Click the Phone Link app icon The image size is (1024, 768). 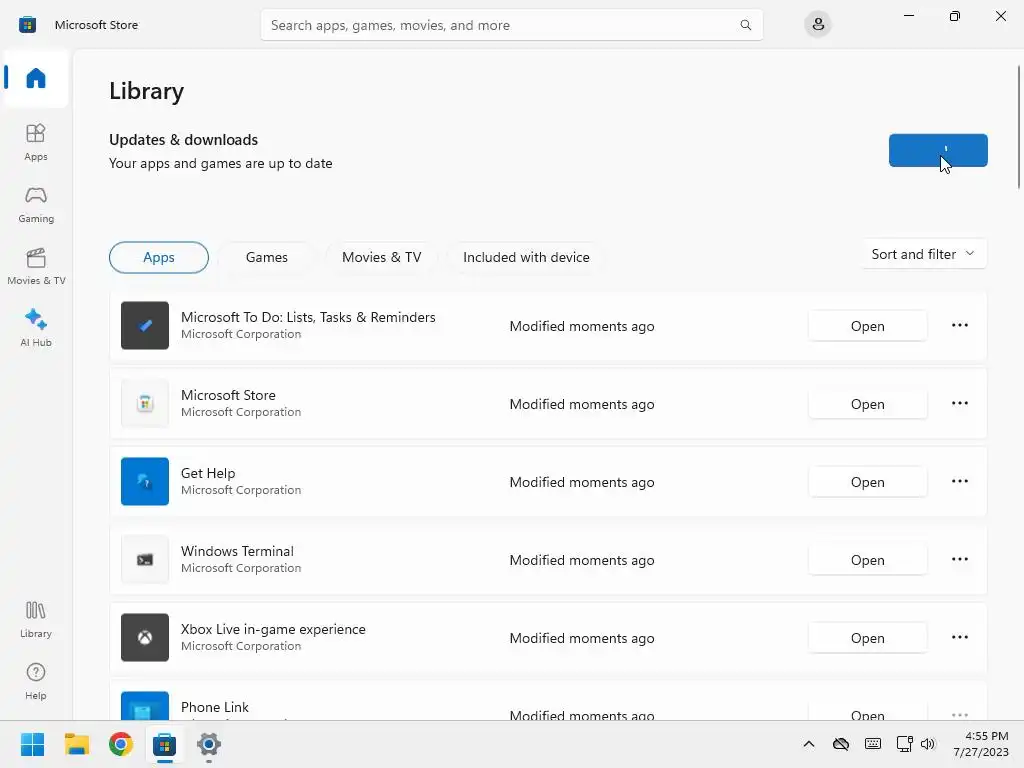pos(145,706)
